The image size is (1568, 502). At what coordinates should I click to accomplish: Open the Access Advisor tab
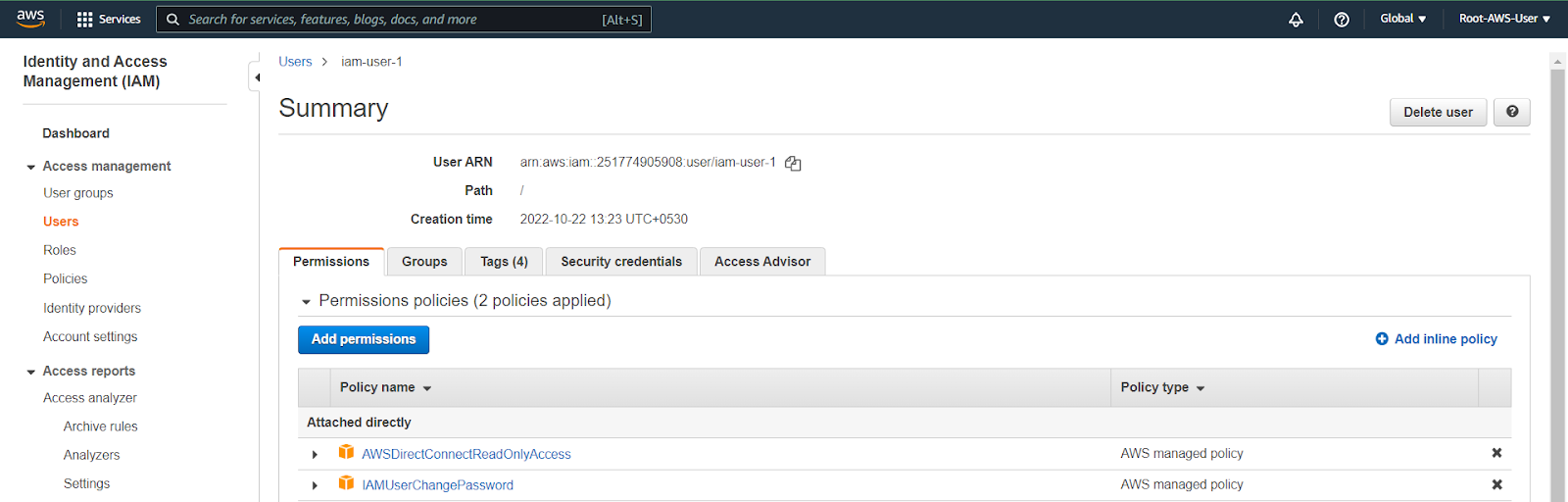[x=762, y=262]
